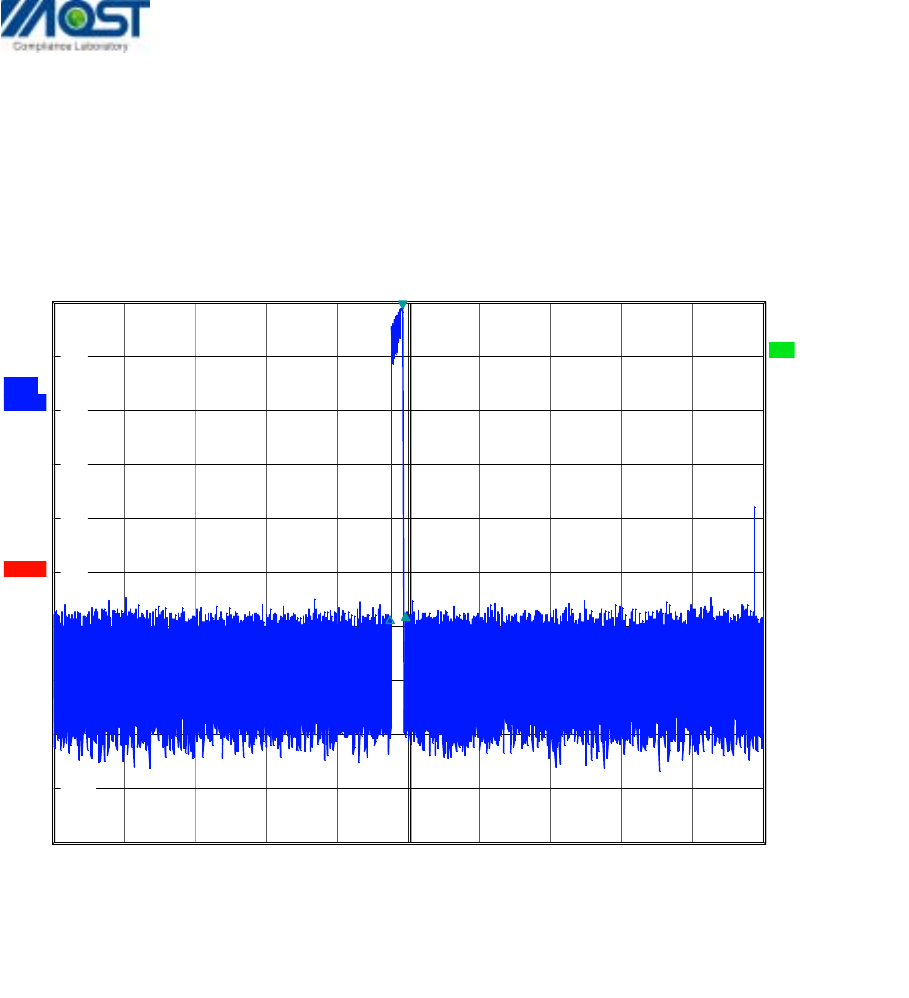Select the blue trace label block
Viewport: 909px width, 998px height.
tap(25, 394)
